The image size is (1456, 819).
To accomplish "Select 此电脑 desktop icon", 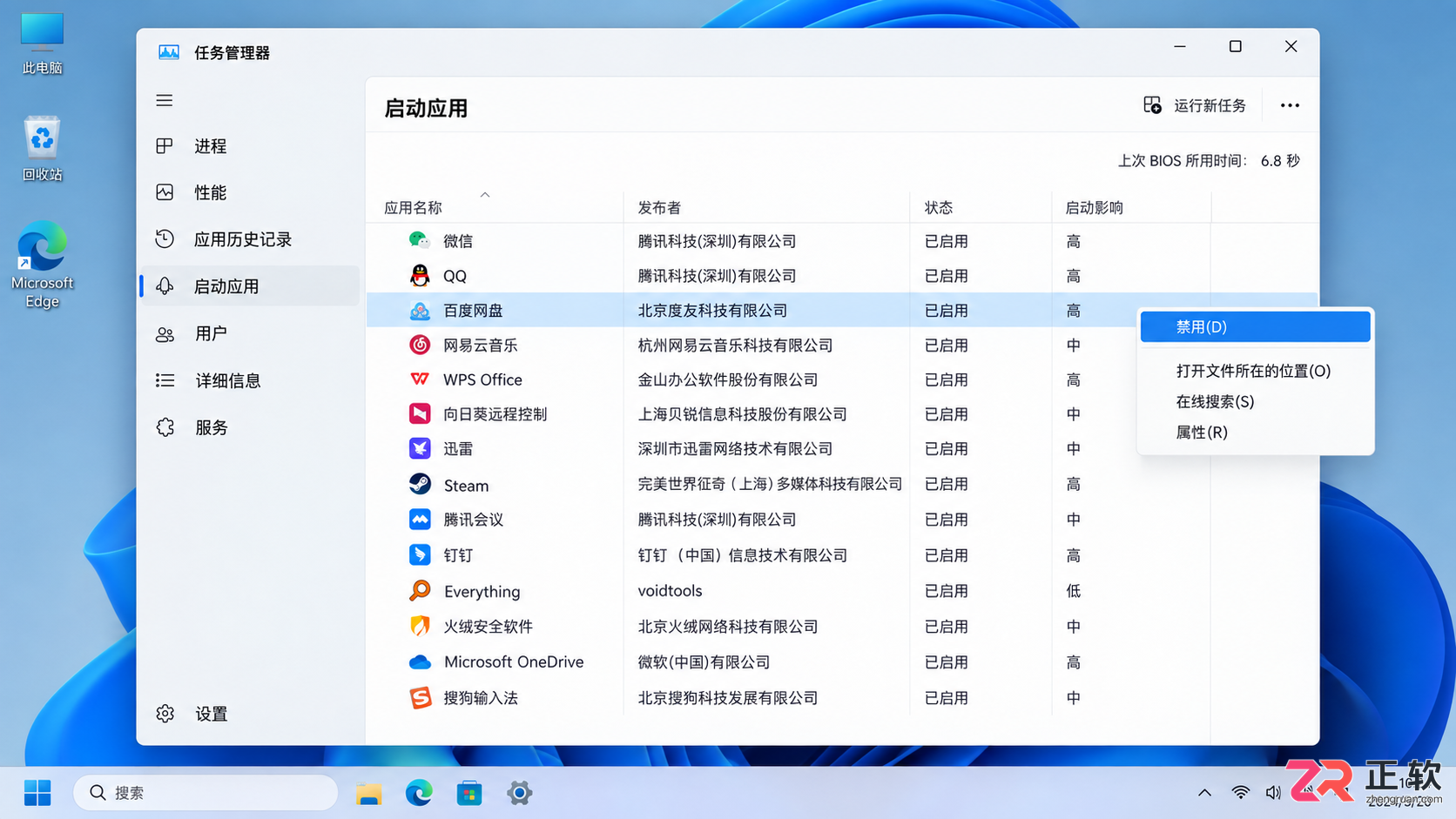I will pyautogui.click(x=42, y=44).
